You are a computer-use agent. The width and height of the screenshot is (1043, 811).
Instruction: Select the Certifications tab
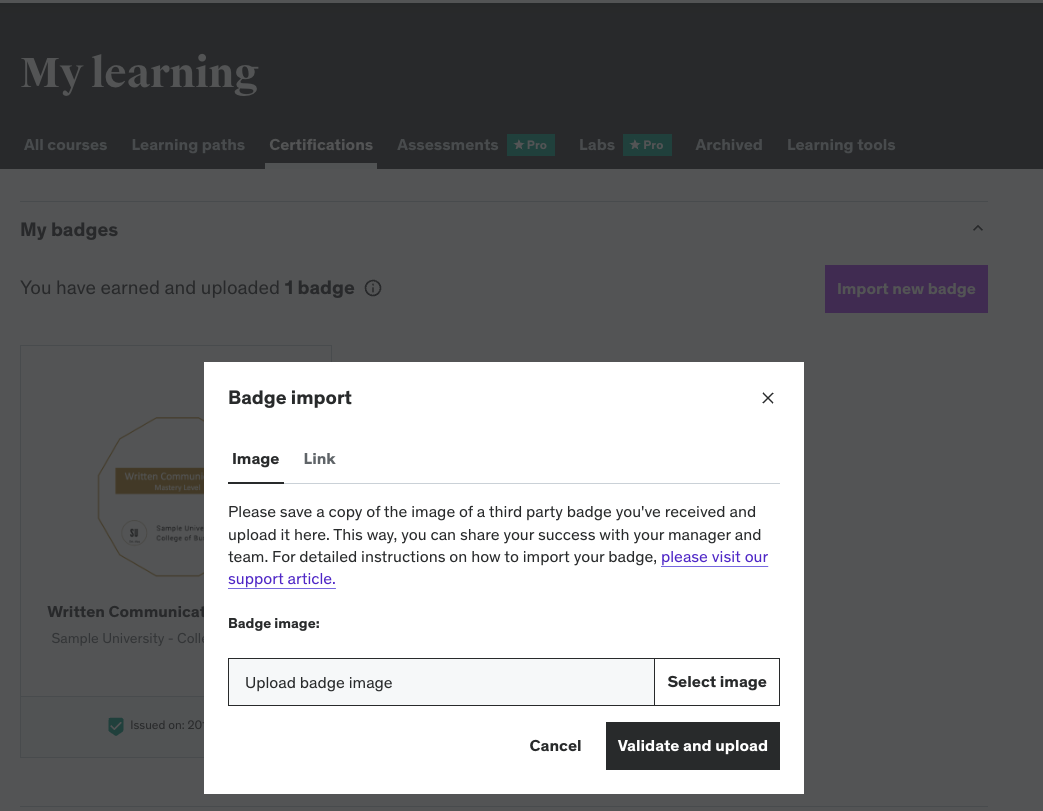[x=321, y=145]
